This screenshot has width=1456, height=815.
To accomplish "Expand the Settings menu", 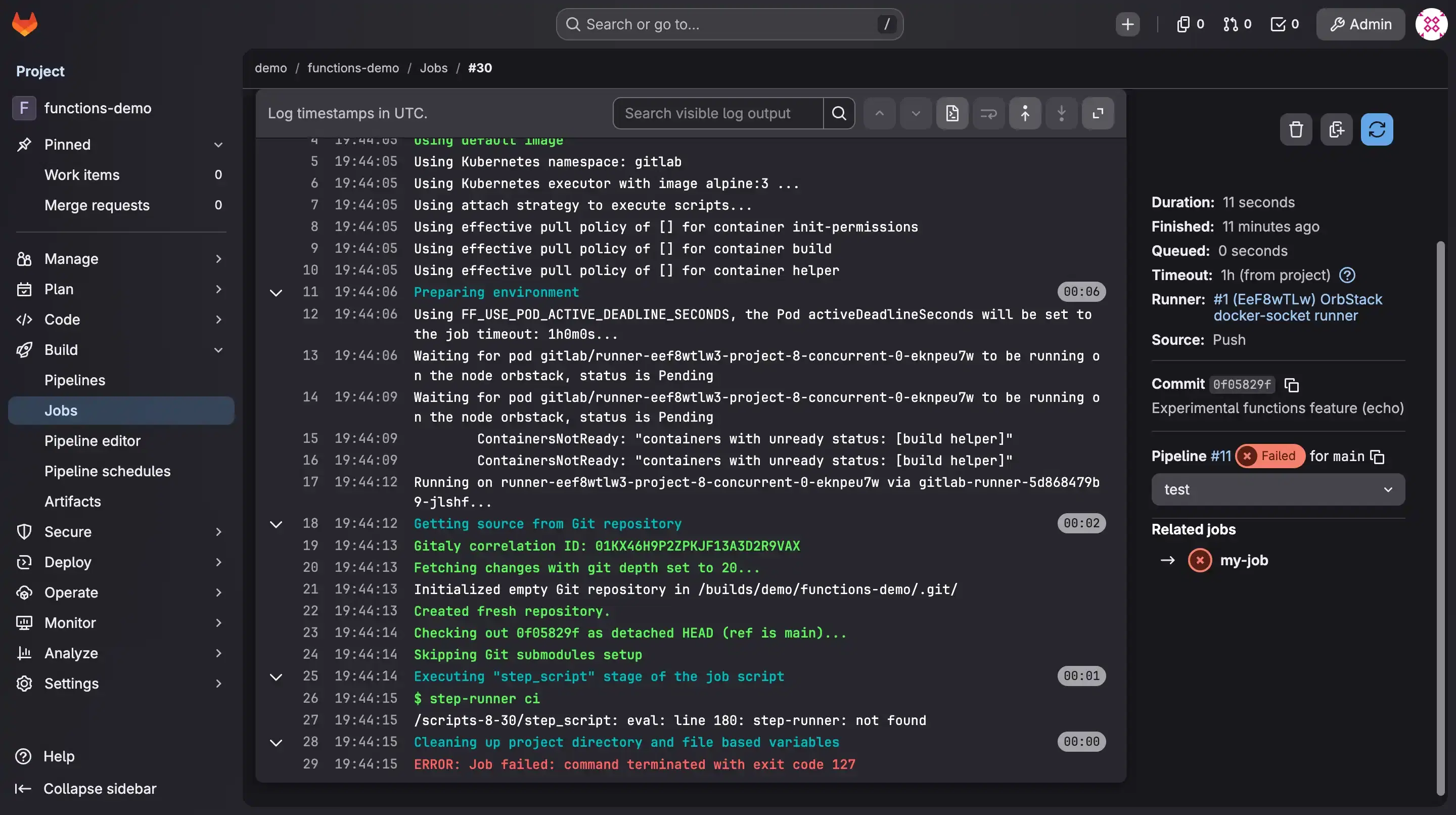I will (121, 684).
